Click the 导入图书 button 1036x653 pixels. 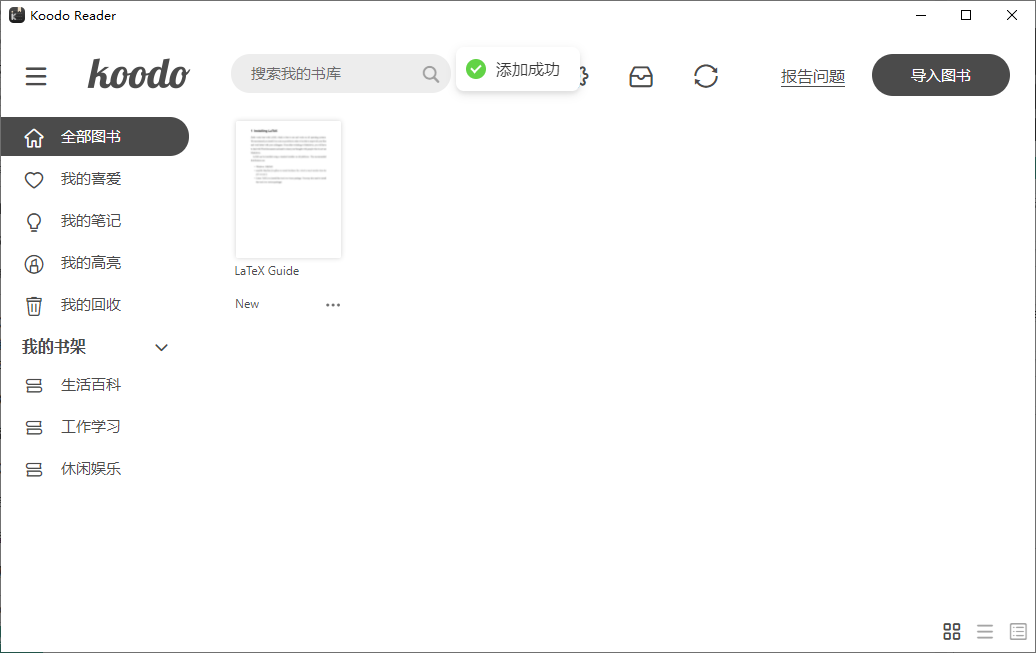point(940,75)
